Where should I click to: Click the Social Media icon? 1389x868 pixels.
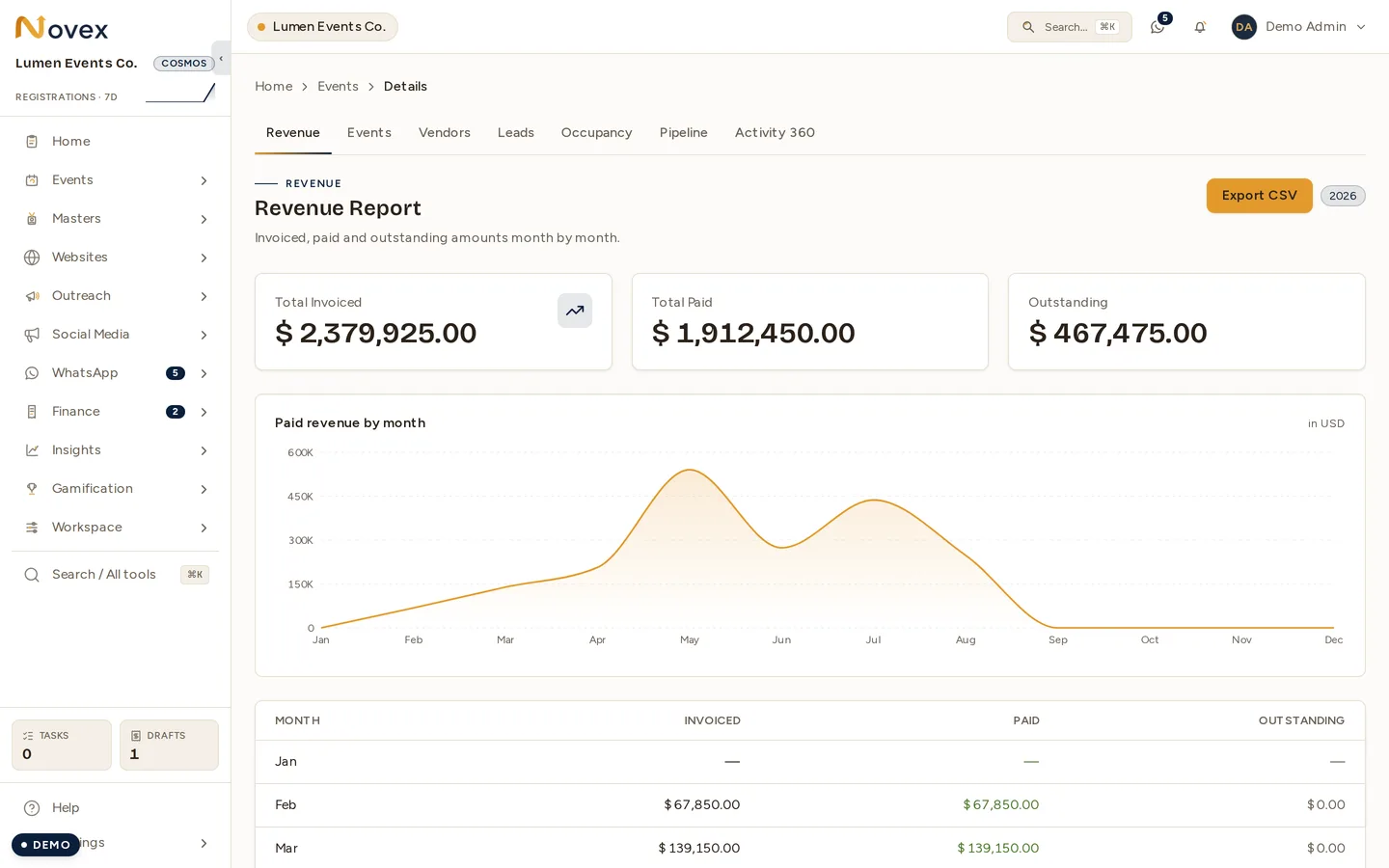[32, 335]
